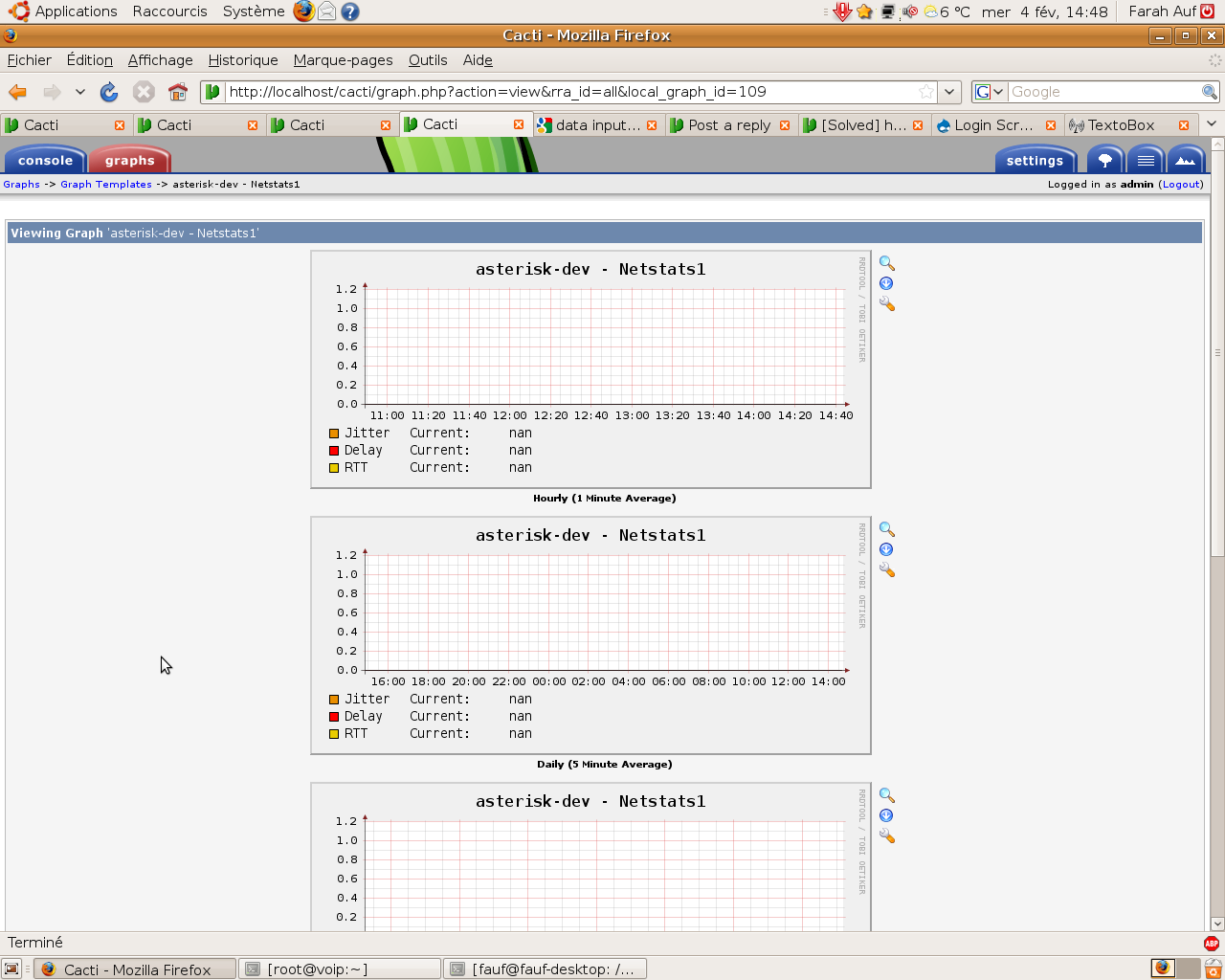Click the Google search field
Image resolution: width=1225 pixels, height=980 pixels.
coord(1104,92)
